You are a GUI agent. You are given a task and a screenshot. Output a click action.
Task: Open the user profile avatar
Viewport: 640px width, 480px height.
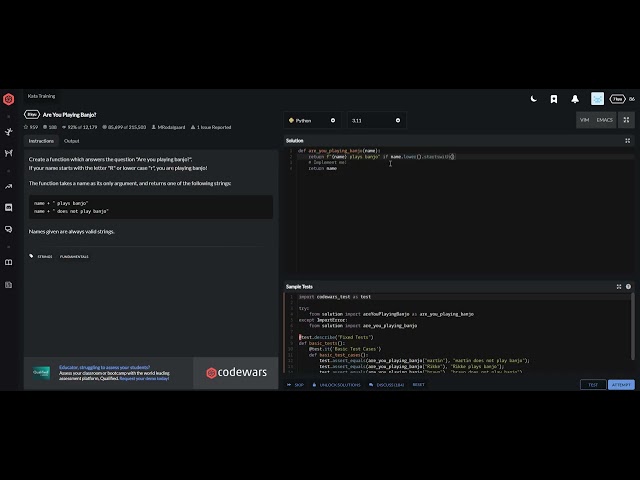tap(597, 99)
